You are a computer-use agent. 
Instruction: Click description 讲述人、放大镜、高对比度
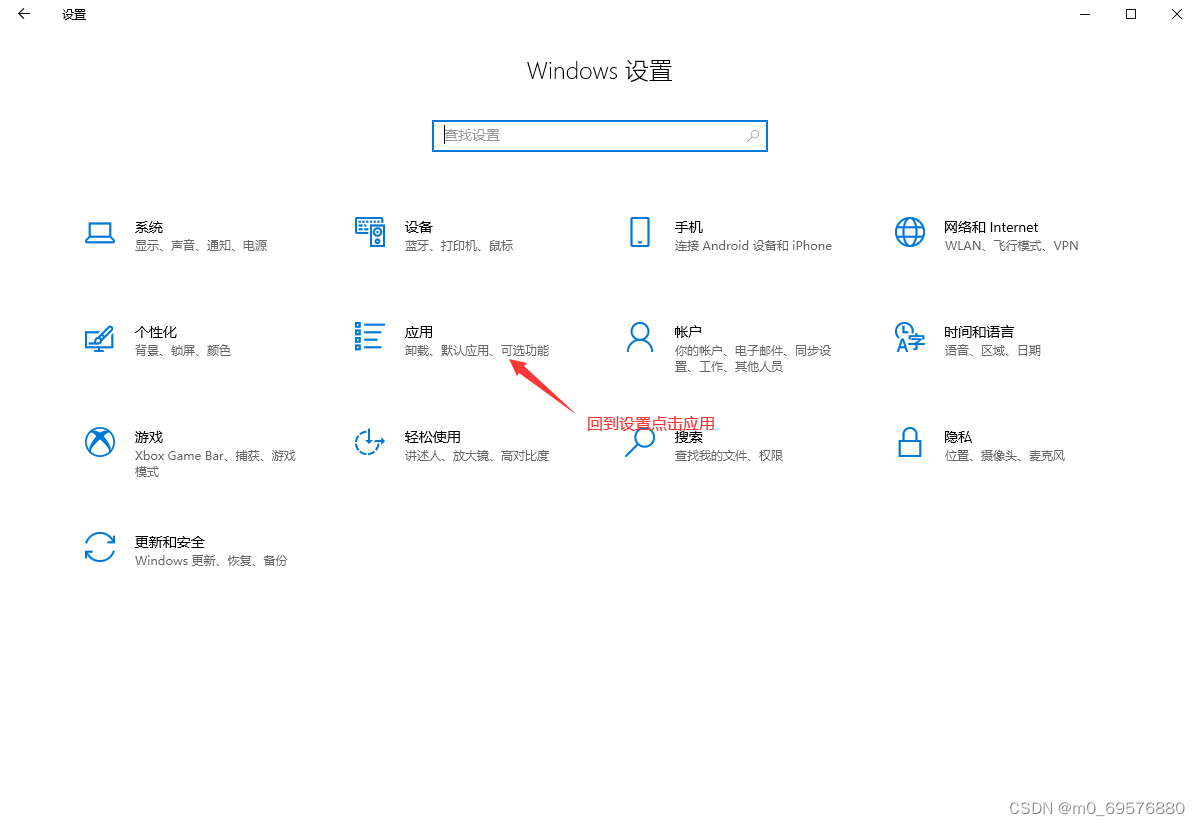pyautogui.click(x=477, y=456)
